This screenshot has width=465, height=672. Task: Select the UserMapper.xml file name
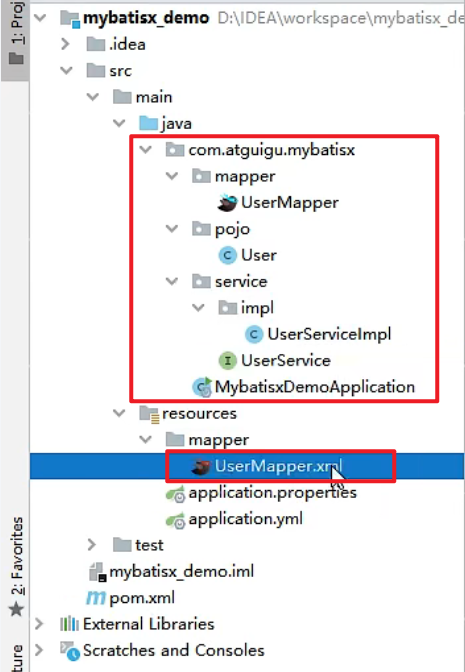point(279,466)
